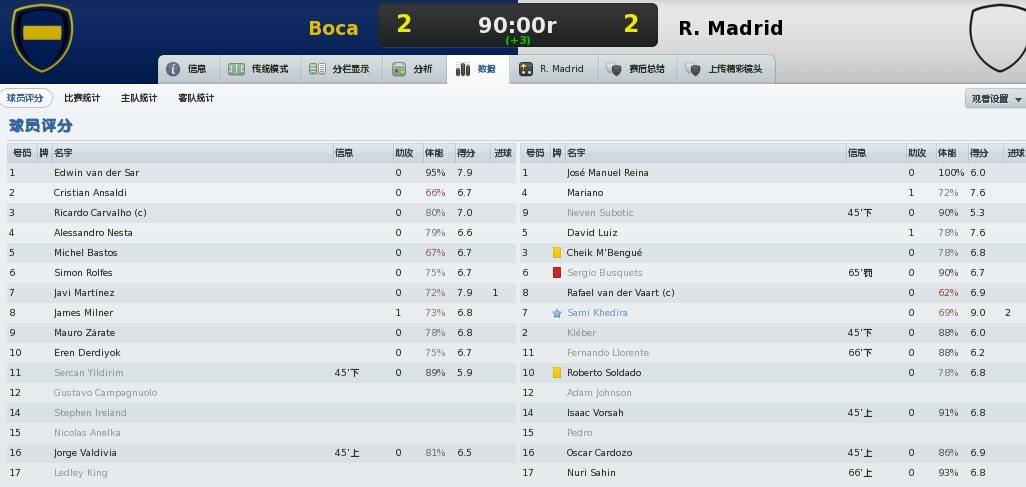This screenshot has height=487, width=1026.
Task: Open Sami Khedira's player profile link
Action: [x=597, y=313]
